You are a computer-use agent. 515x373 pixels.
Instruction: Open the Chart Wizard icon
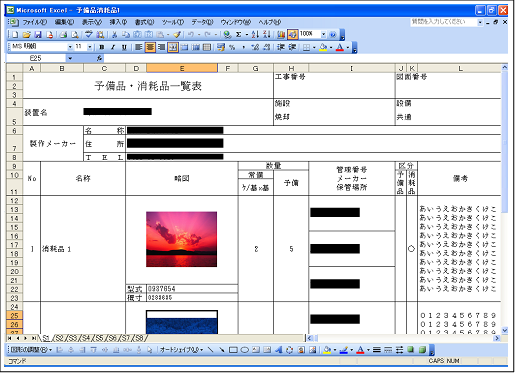281,34
